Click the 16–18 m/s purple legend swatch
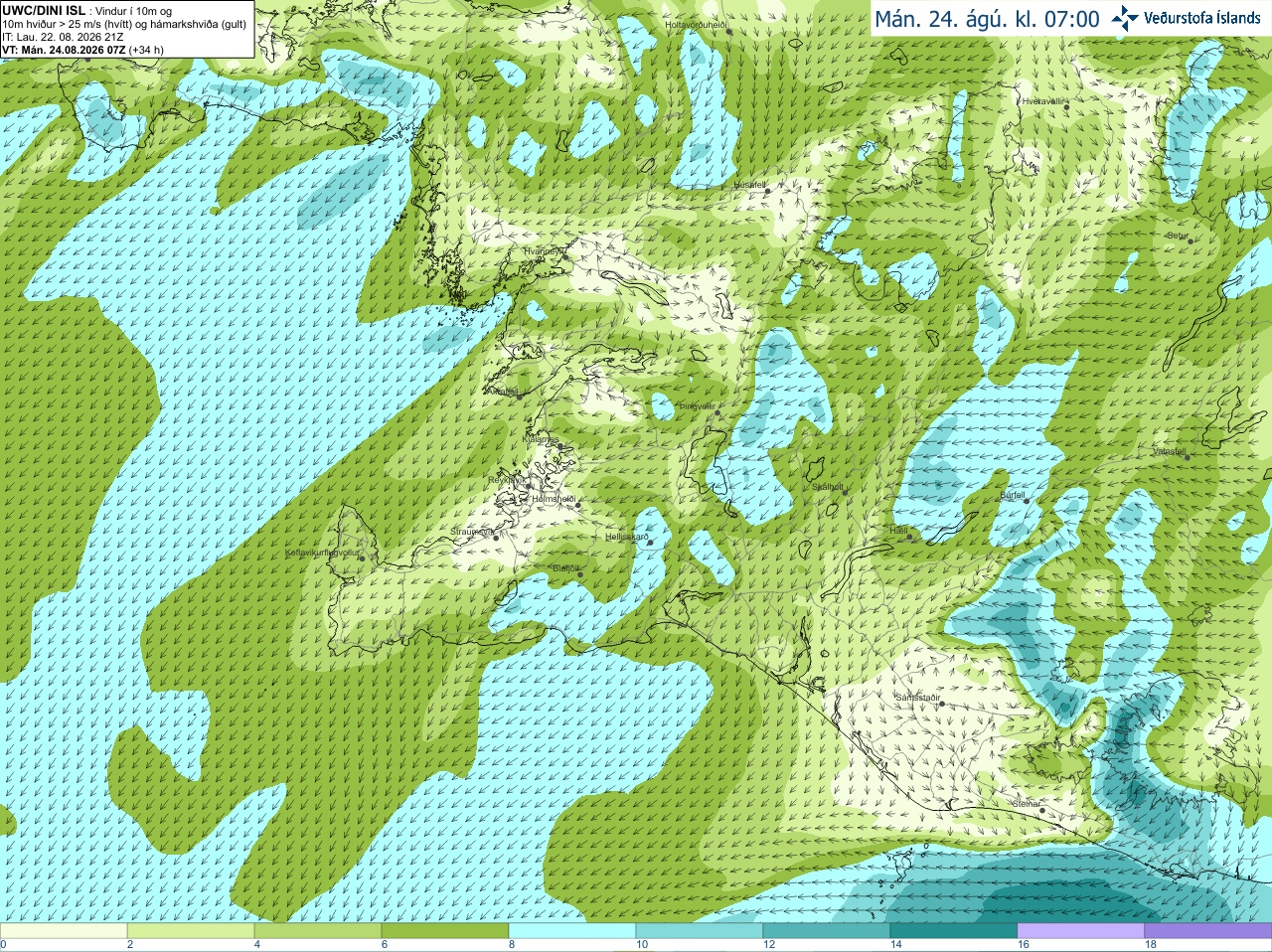1272x952 pixels. (x=1081, y=931)
